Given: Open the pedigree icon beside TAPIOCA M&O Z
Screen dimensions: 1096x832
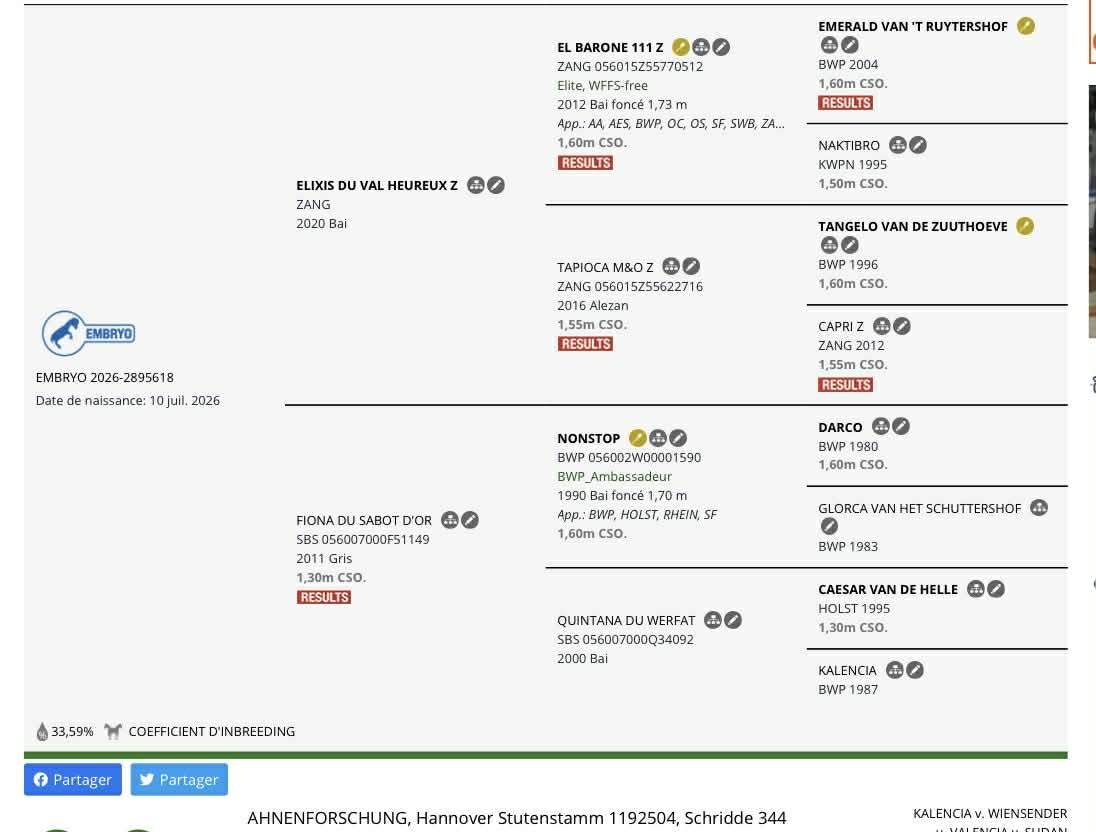Looking at the screenshot, I should click(x=671, y=267).
